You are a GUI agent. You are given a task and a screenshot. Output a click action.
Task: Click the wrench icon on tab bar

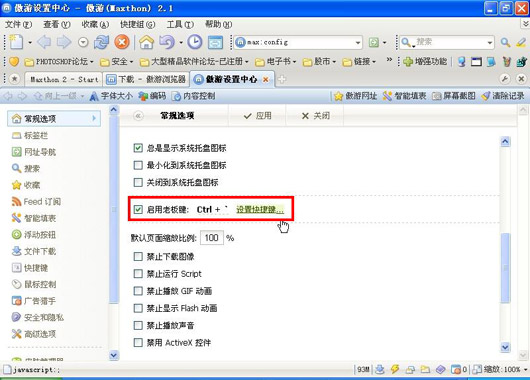[505, 79]
